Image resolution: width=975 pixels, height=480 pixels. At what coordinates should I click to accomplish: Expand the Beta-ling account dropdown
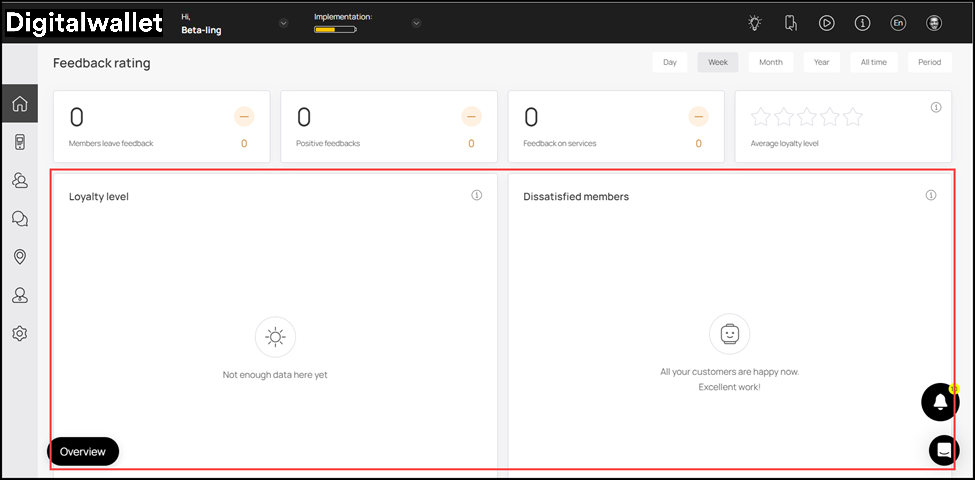click(x=283, y=23)
